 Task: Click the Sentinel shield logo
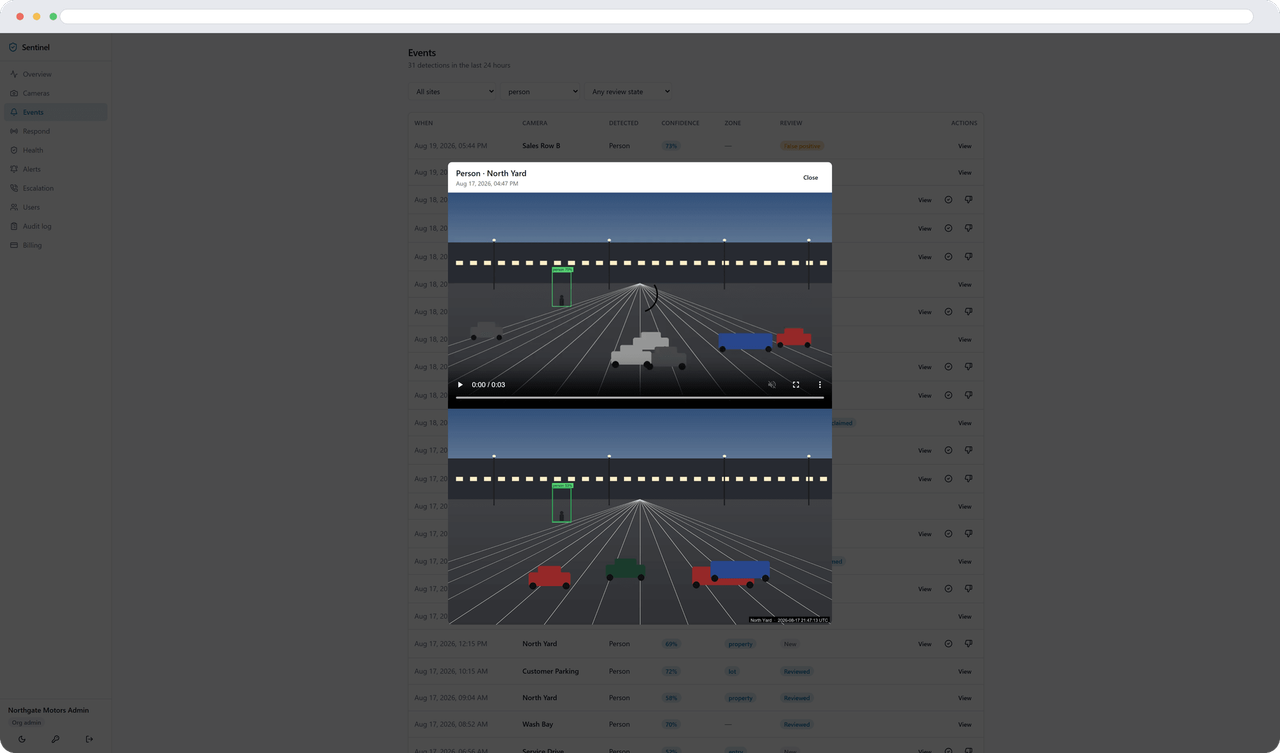click(13, 47)
